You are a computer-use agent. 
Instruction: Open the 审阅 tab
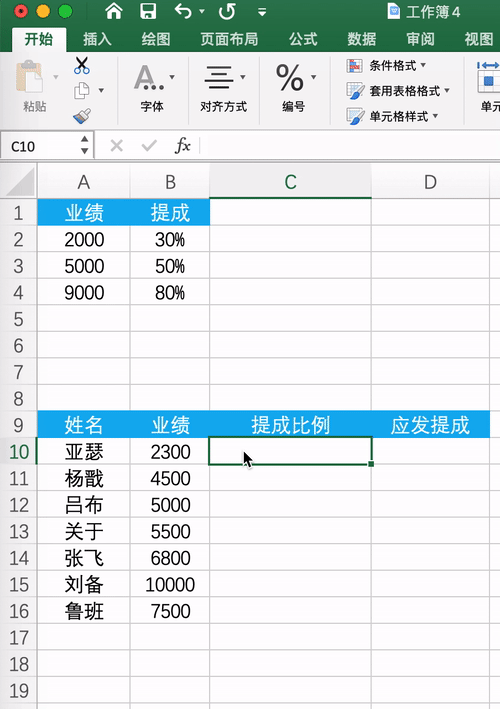click(420, 39)
